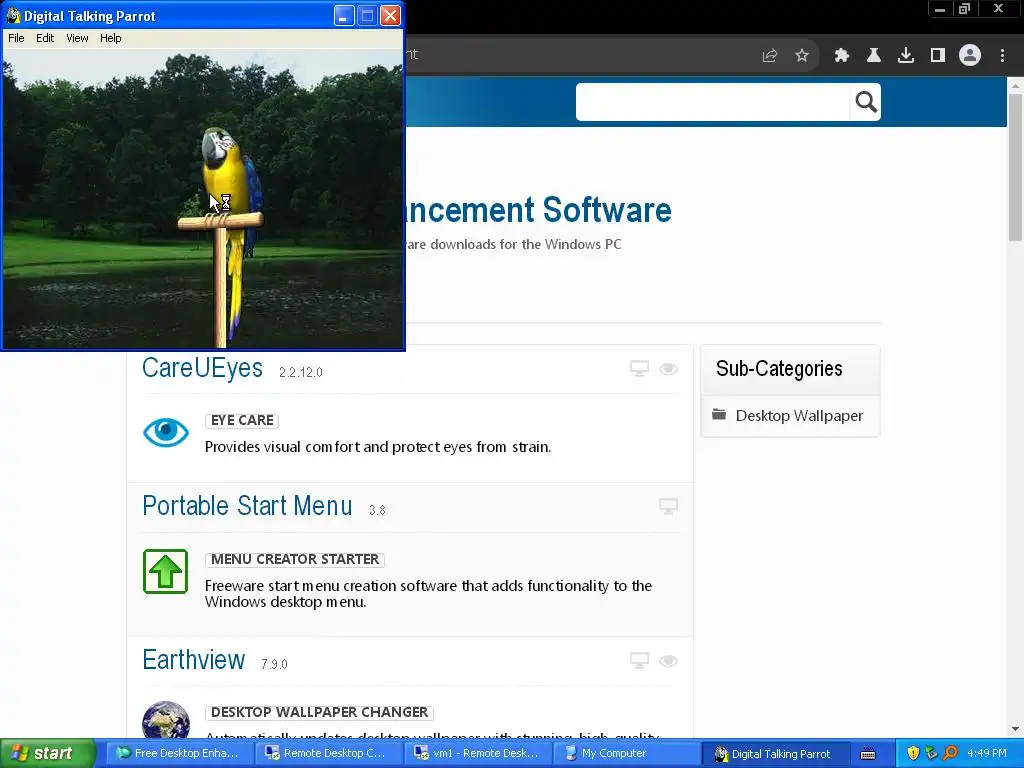Image resolution: width=1024 pixels, height=768 pixels.
Task: Click the green up-arrow Portable Start Menu icon
Action: (165, 571)
